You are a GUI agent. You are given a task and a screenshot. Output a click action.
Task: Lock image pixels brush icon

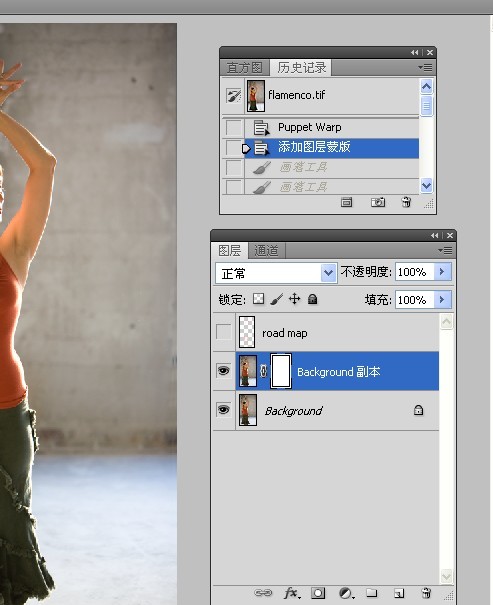pos(276,299)
